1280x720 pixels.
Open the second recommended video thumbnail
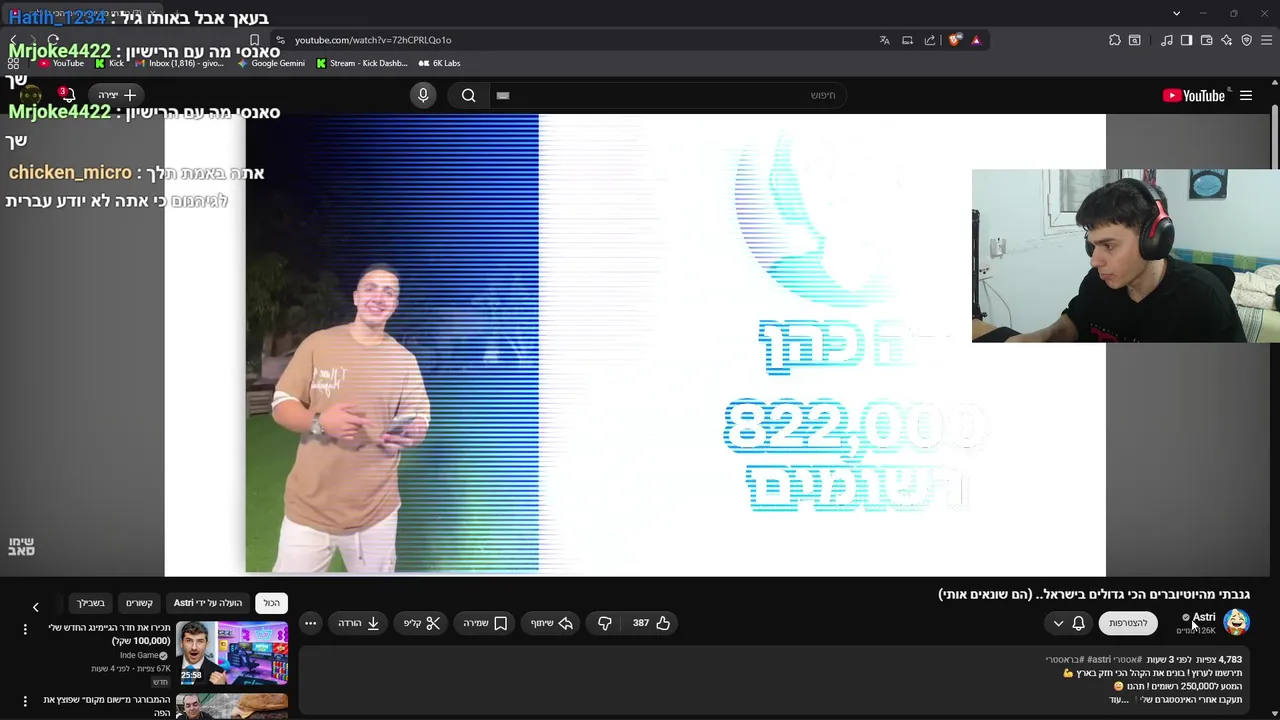[232, 706]
